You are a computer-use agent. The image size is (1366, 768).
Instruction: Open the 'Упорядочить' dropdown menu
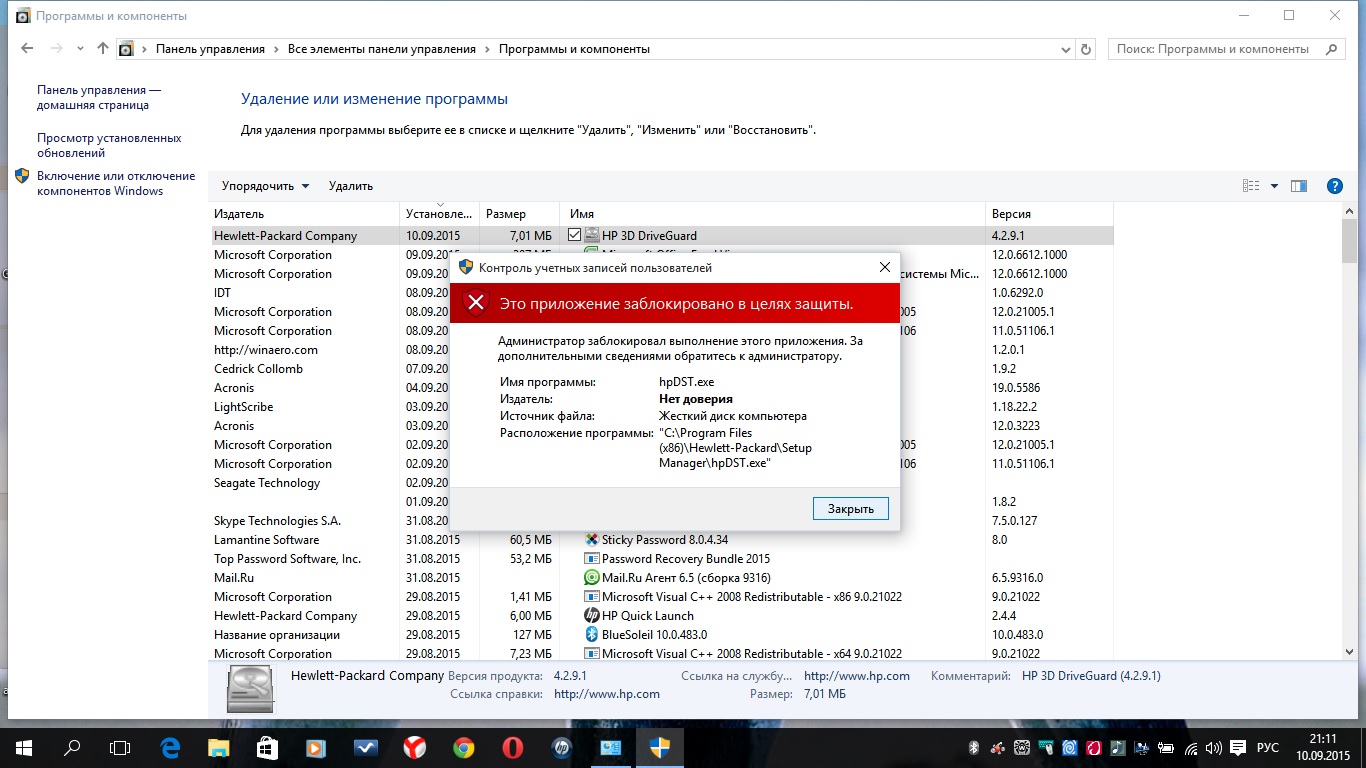coord(265,186)
